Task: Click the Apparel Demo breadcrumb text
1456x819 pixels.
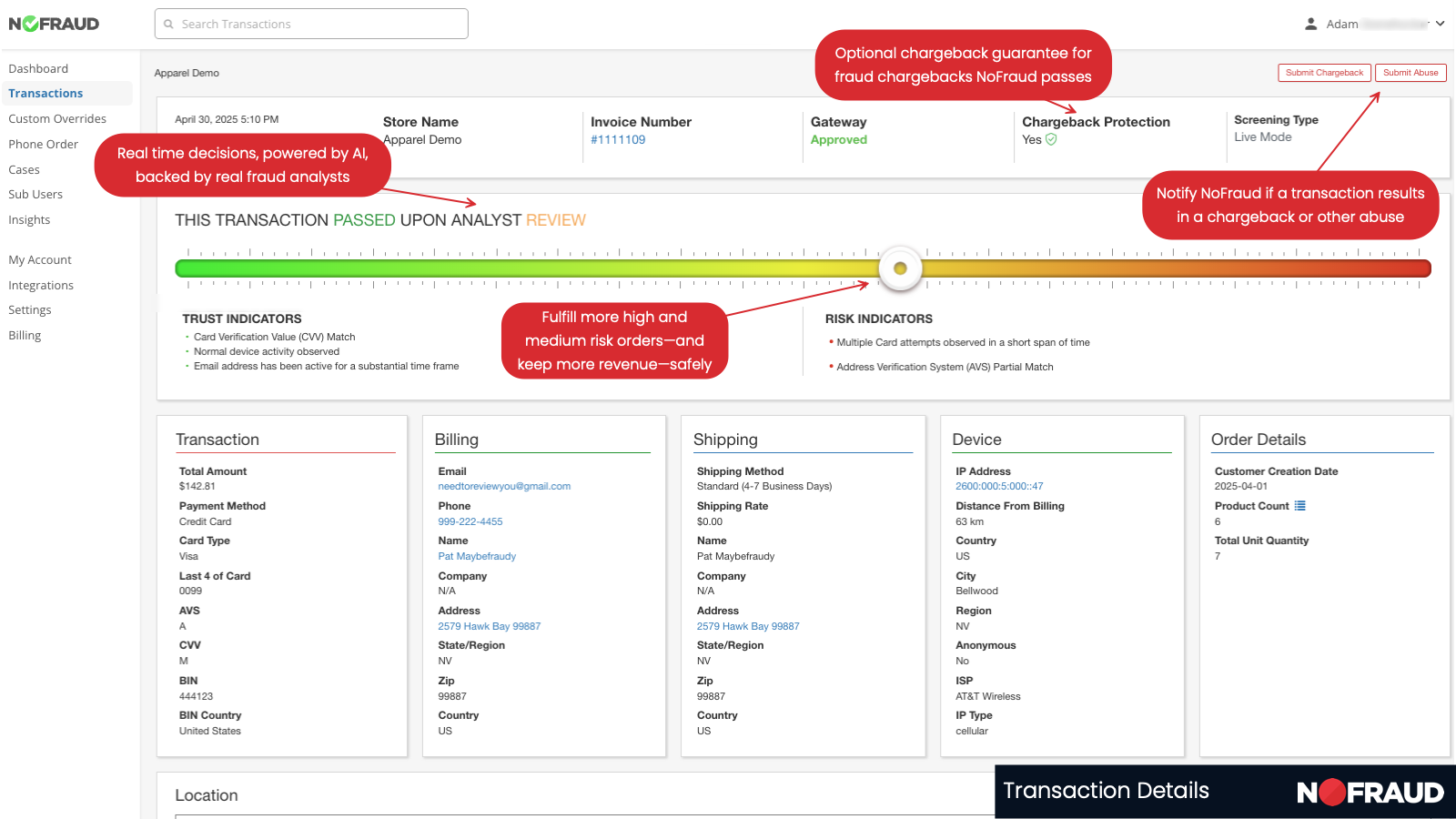Action: (x=187, y=73)
